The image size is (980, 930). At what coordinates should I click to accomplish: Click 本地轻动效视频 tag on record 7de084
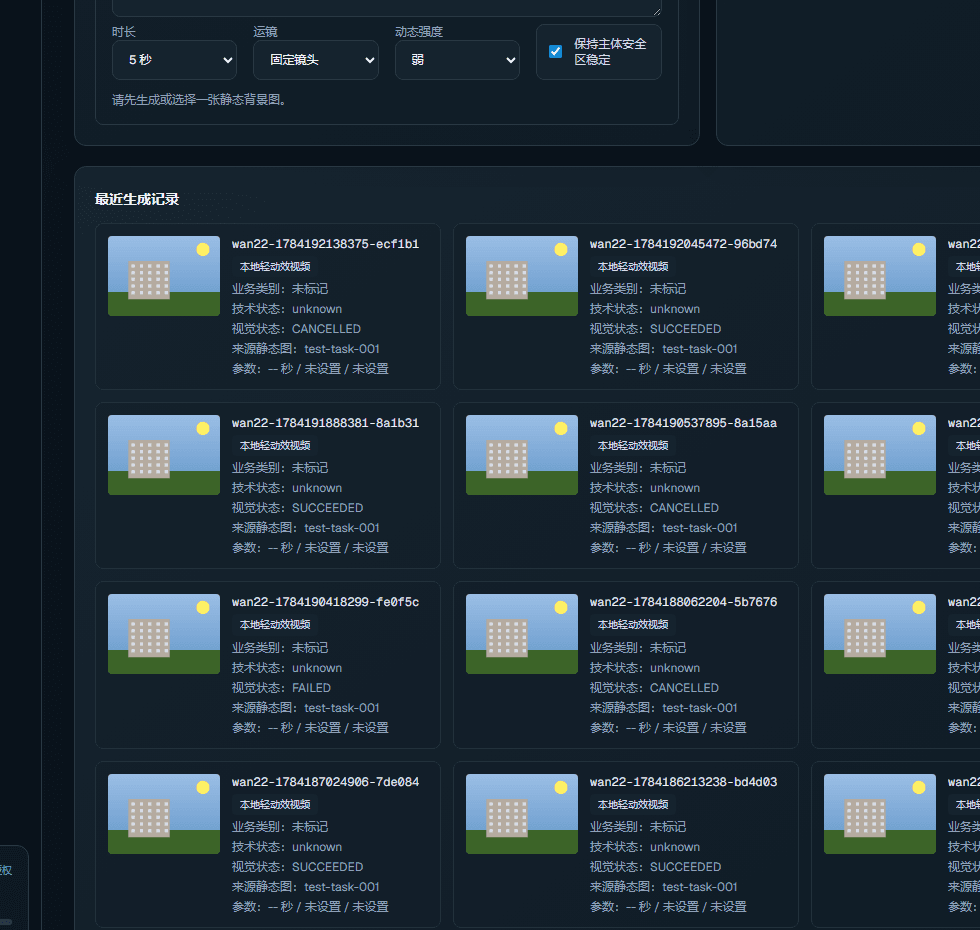click(x=275, y=804)
